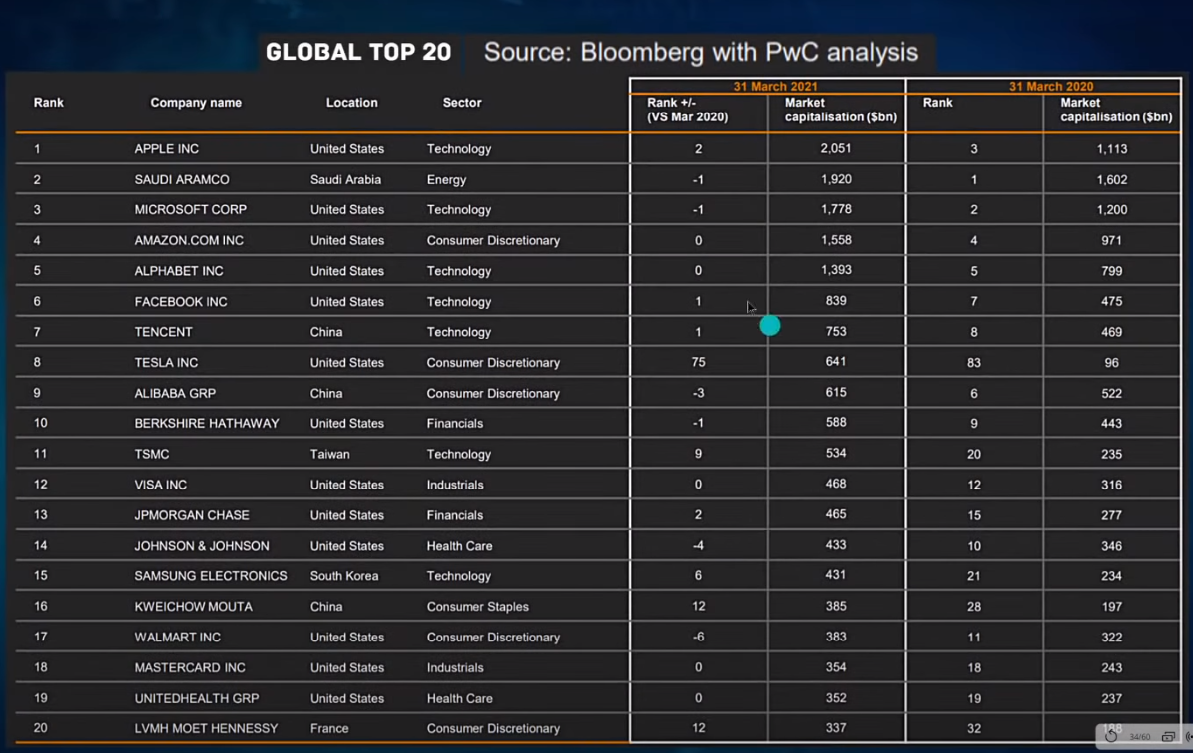Select ALIBABA GRP company name

(x=175, y=393)
